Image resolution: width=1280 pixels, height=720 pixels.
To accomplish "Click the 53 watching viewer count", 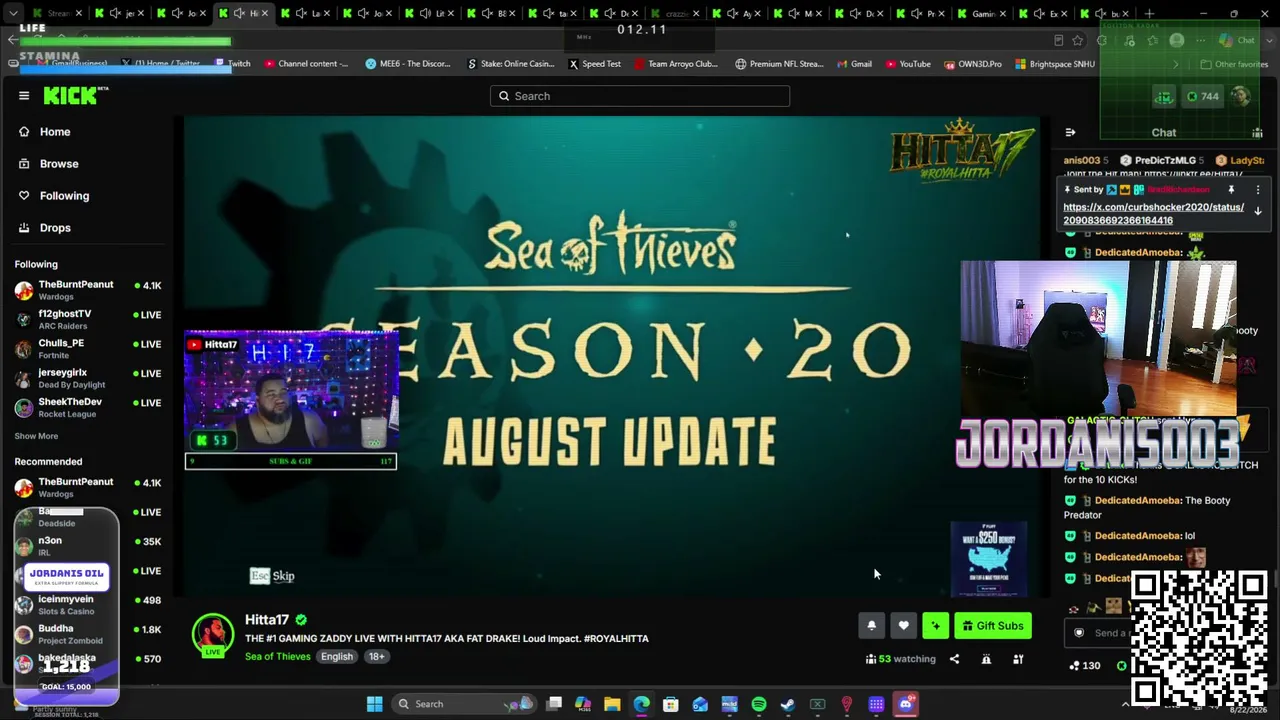I will [901, 659].
